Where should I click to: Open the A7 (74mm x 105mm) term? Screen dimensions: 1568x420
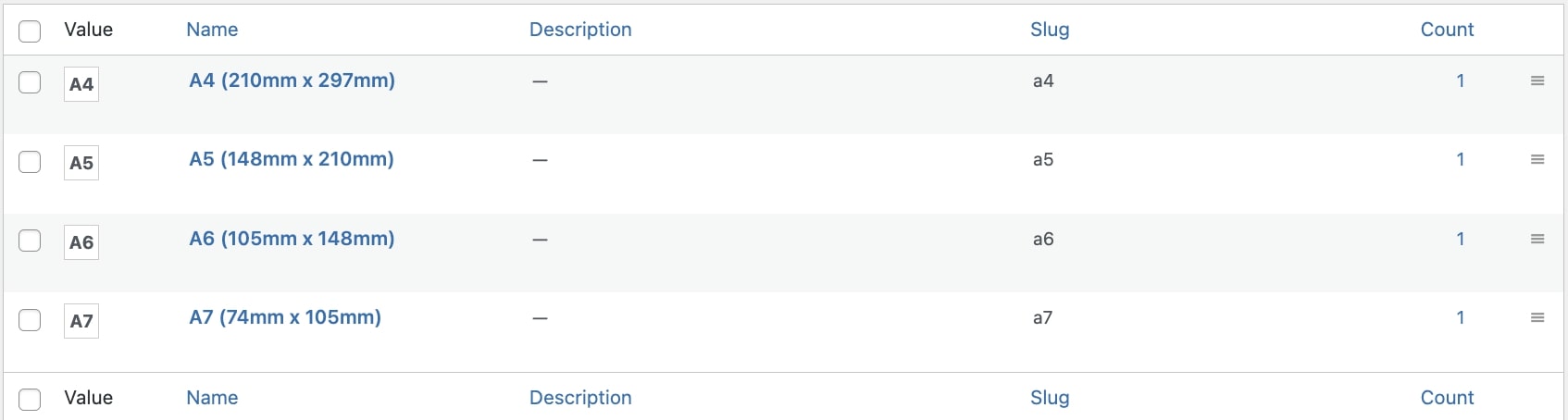point(285,317)
